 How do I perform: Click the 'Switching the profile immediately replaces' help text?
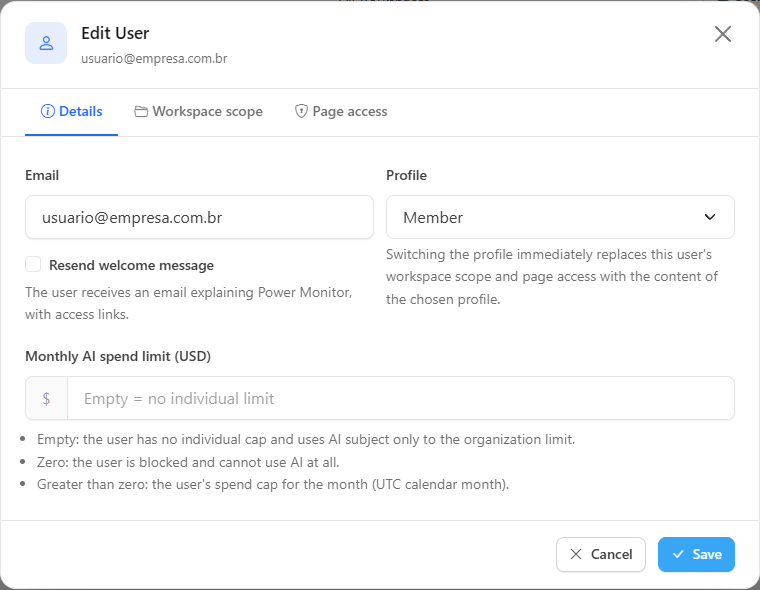552,277
